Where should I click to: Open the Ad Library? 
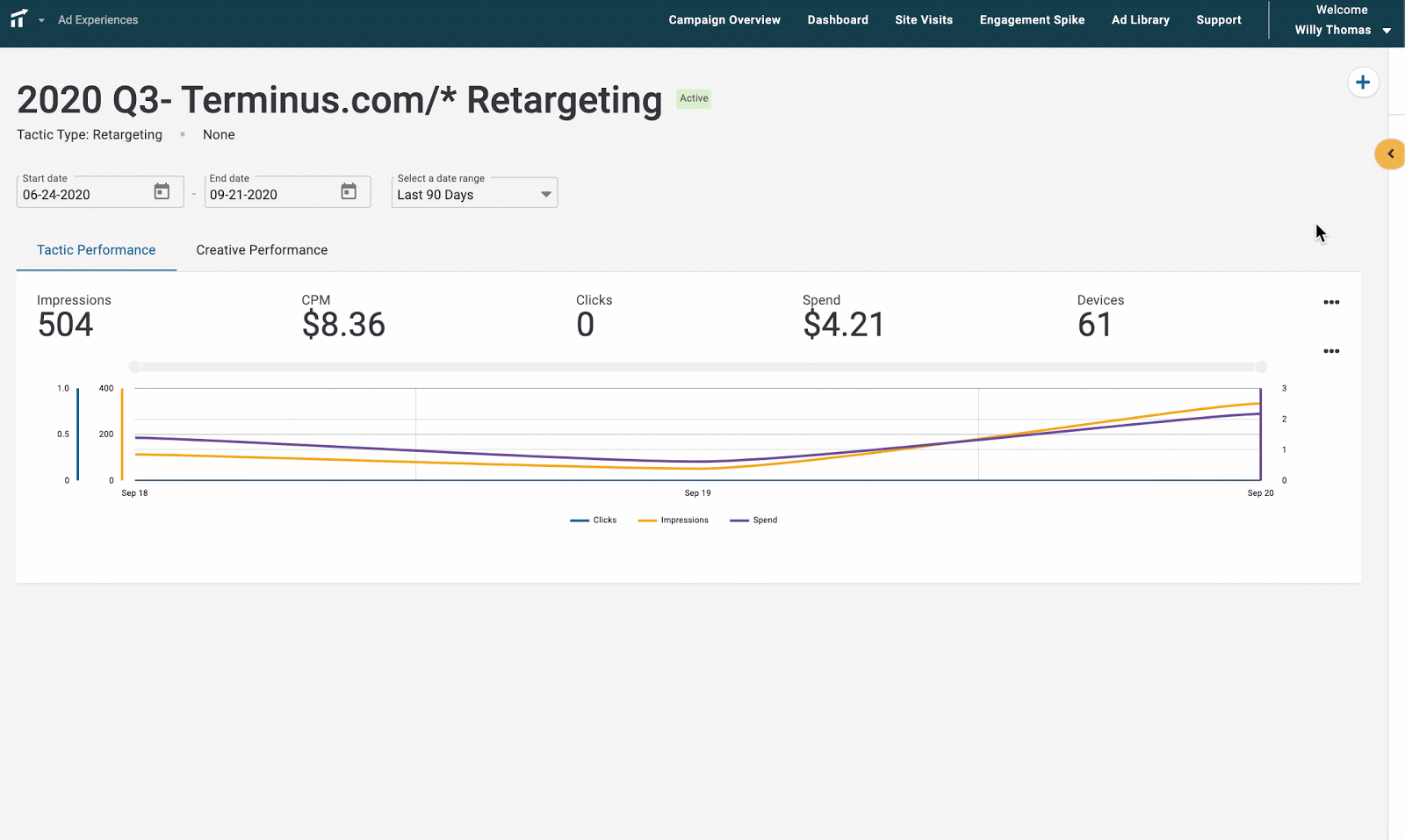[1141, 20]
